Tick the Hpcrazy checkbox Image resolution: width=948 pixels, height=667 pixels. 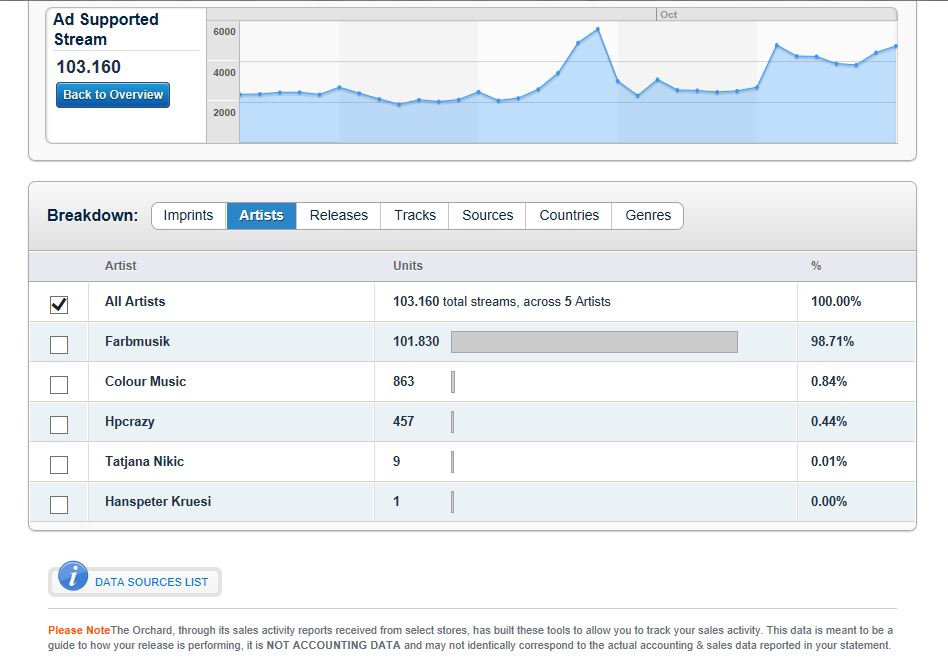pos(59,425)
